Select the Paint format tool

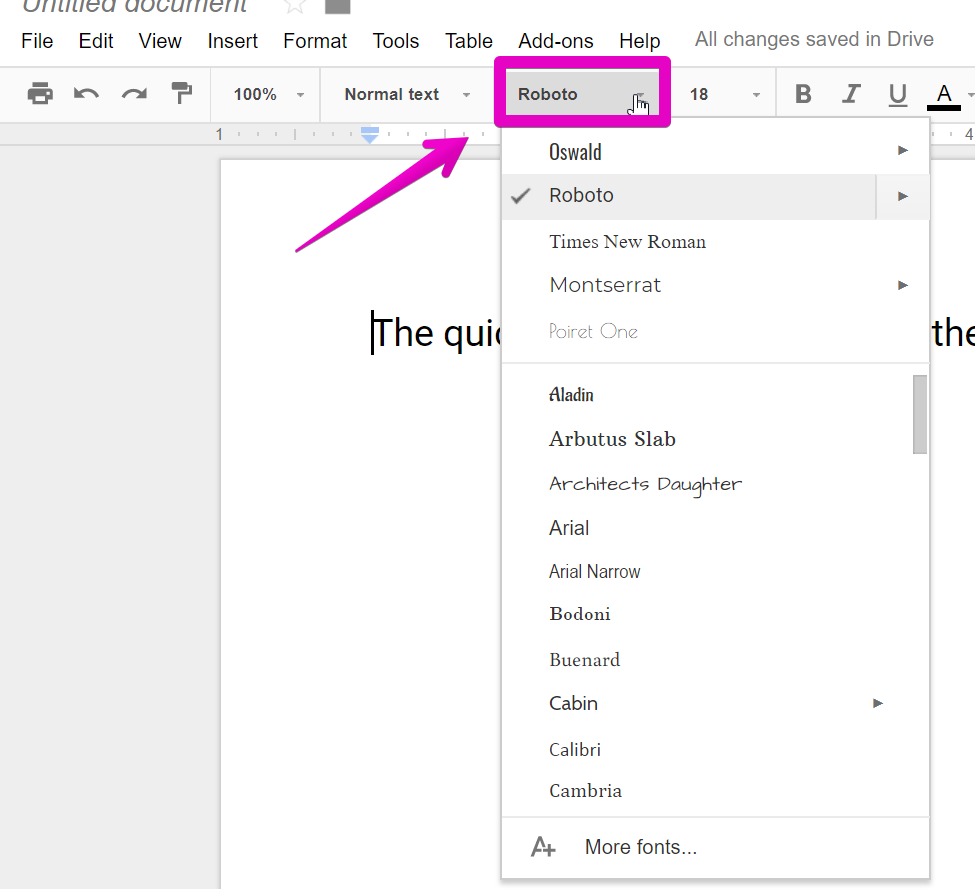[x=182, y=93]
